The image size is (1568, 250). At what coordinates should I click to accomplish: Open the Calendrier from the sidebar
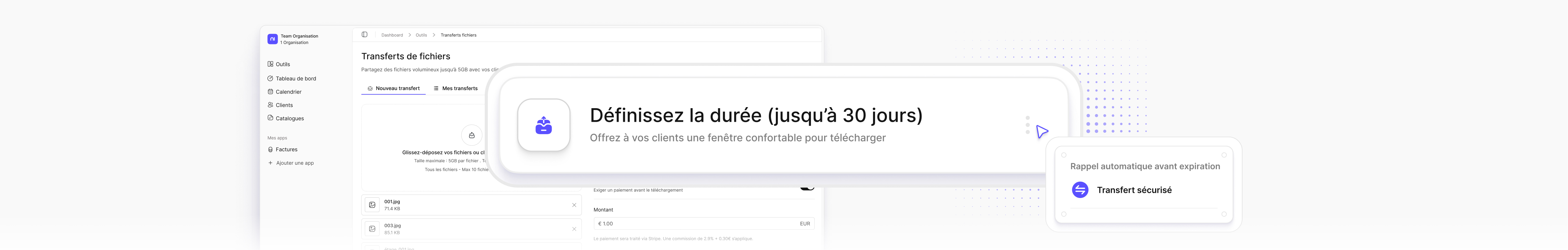[x=289, y=91]
